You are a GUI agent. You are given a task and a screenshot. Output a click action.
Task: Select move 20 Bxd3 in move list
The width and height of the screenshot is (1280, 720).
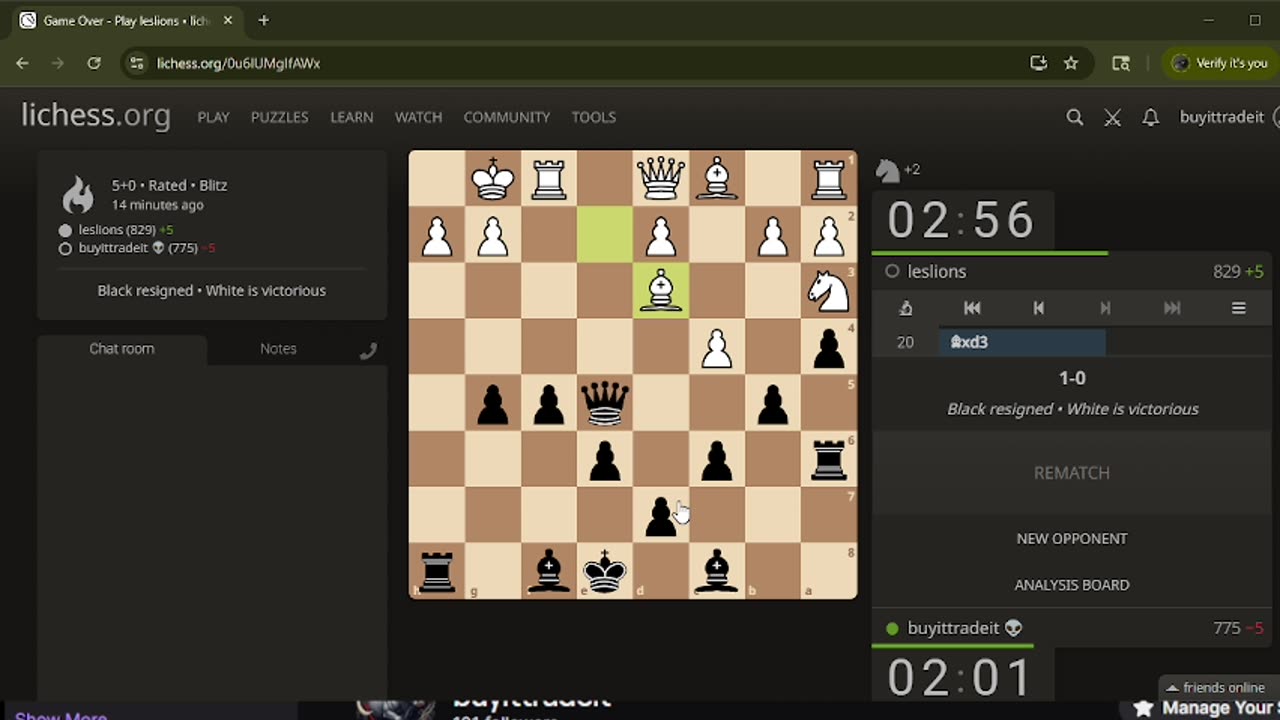click(1021, 342)
